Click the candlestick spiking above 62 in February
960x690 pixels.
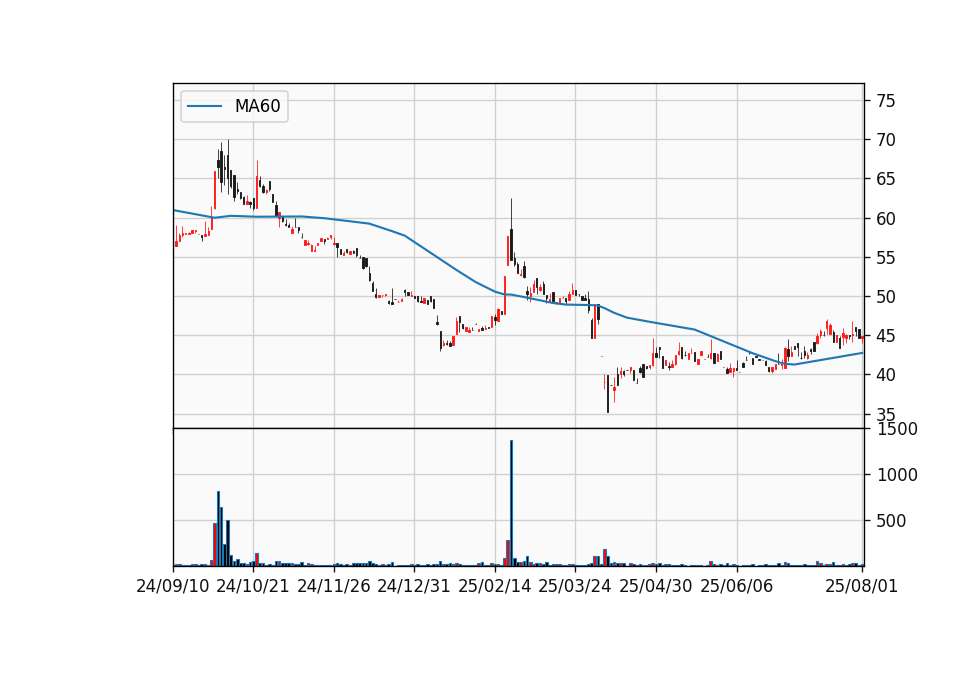coord(511,231)
